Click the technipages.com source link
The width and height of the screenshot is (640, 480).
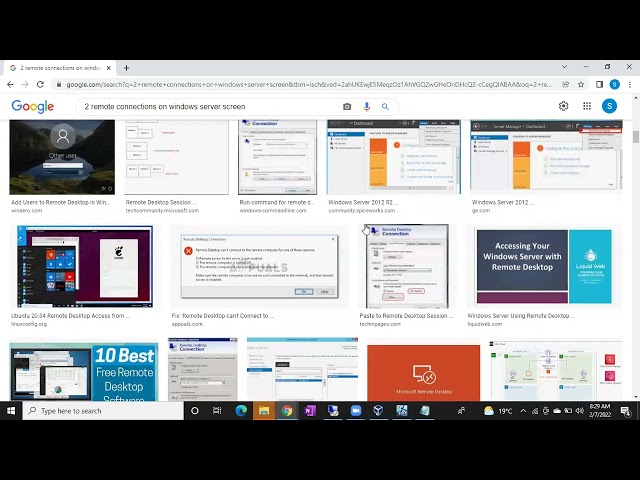point(380,324)
